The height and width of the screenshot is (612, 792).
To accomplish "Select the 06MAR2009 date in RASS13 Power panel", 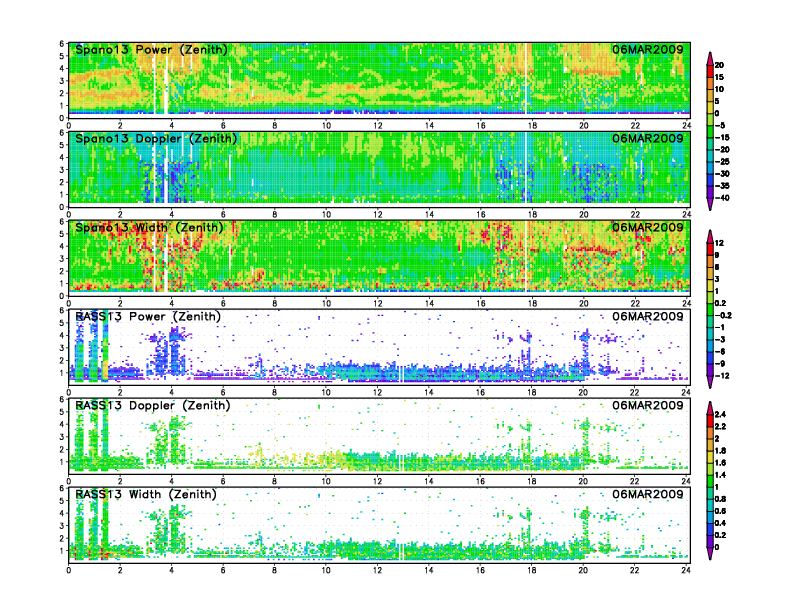I will [x=648, y=317].
